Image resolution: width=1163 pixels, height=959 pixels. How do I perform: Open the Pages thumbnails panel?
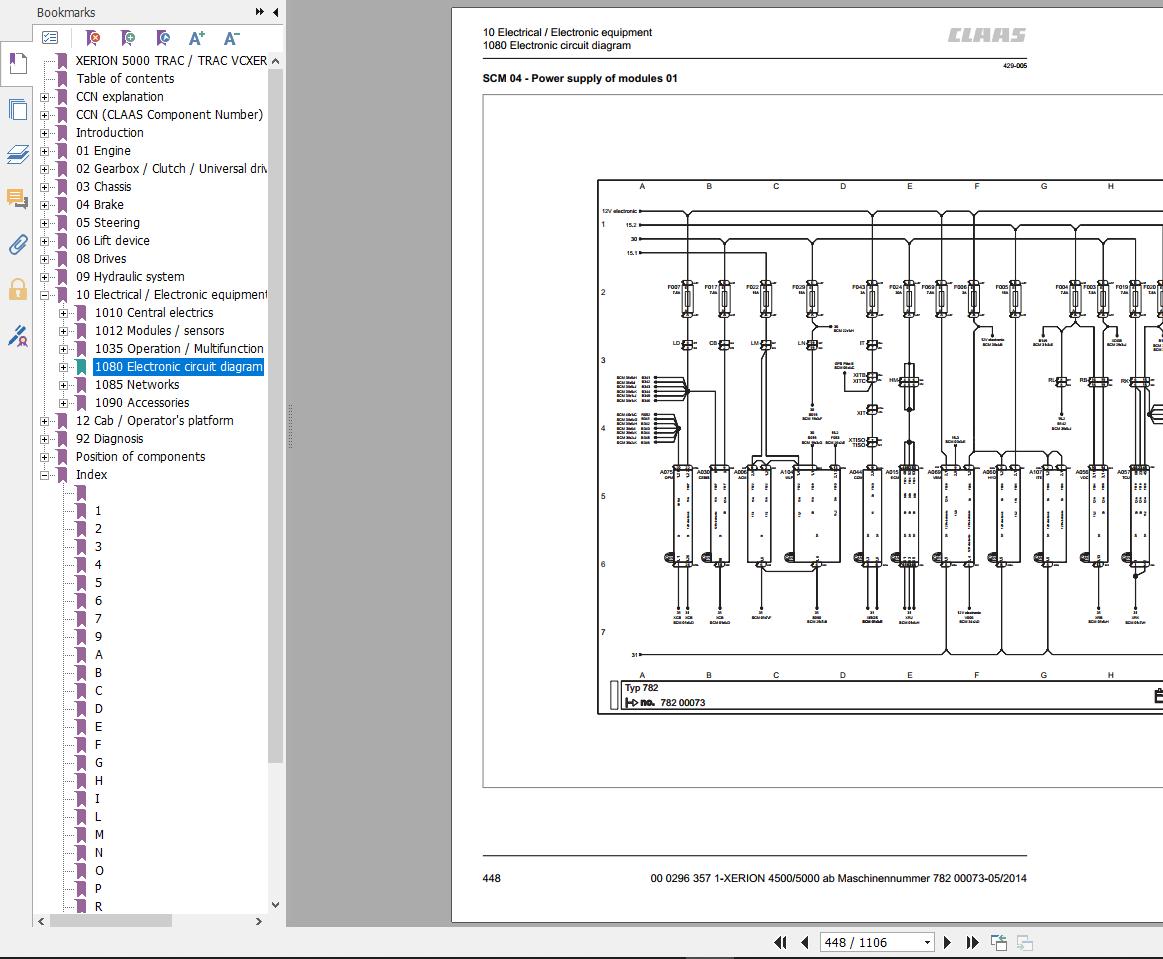tap(17, 109)
